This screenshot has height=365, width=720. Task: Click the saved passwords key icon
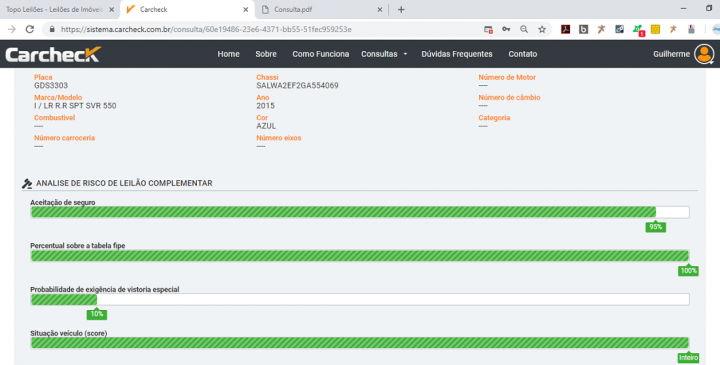[506, 29]
